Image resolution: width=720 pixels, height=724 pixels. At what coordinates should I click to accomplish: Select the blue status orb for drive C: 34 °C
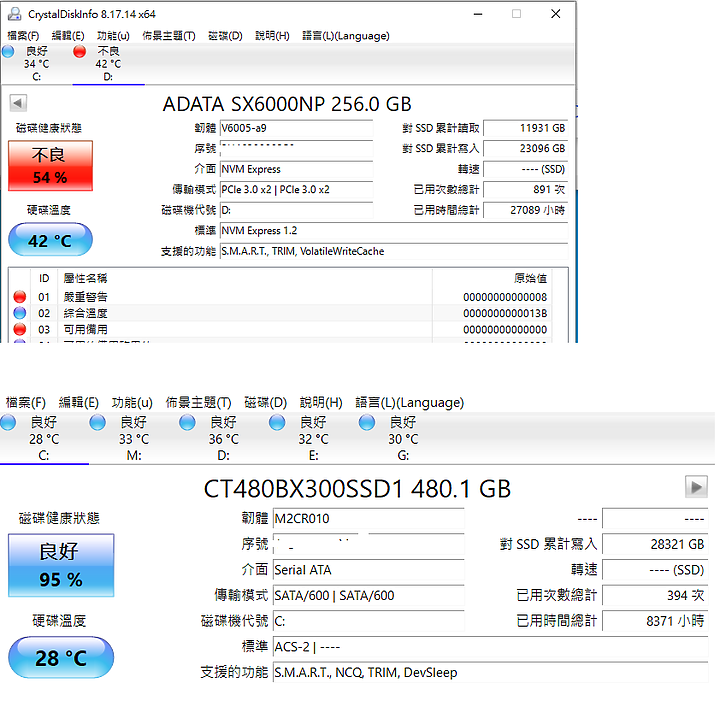(x=8, y=51)
